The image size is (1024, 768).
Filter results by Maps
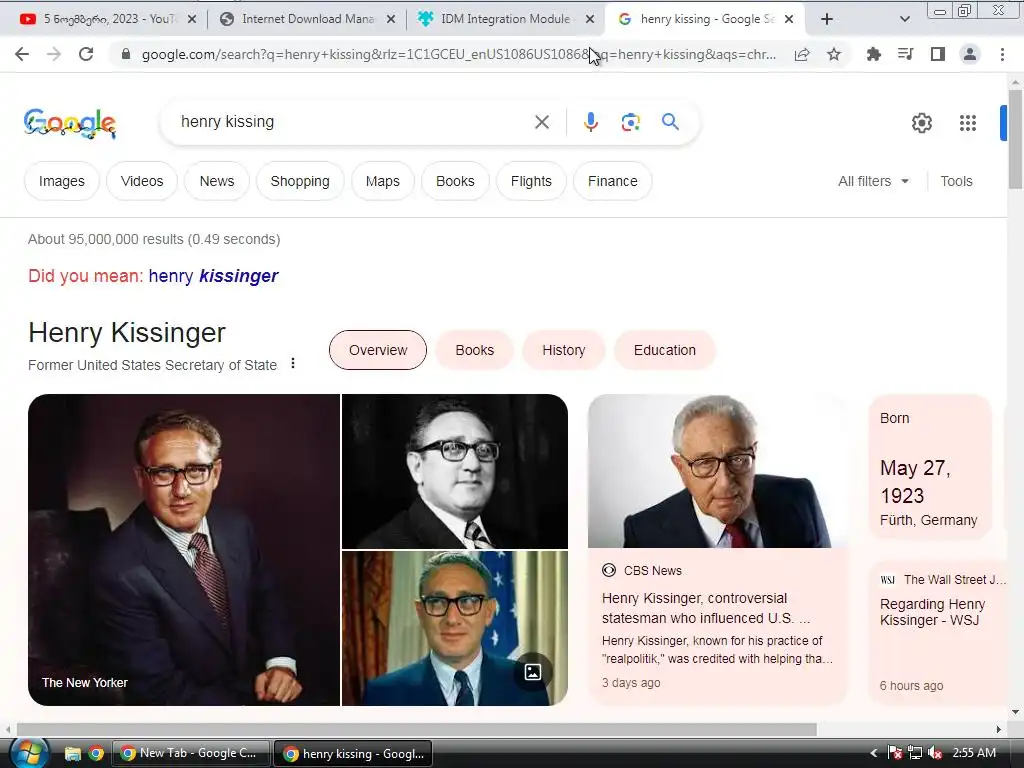click(x=383, y=181)
